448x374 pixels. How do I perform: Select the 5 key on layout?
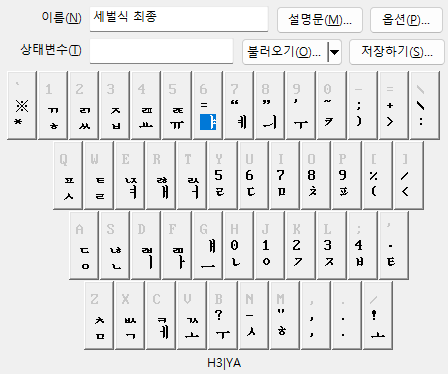(x=177, y=105)
